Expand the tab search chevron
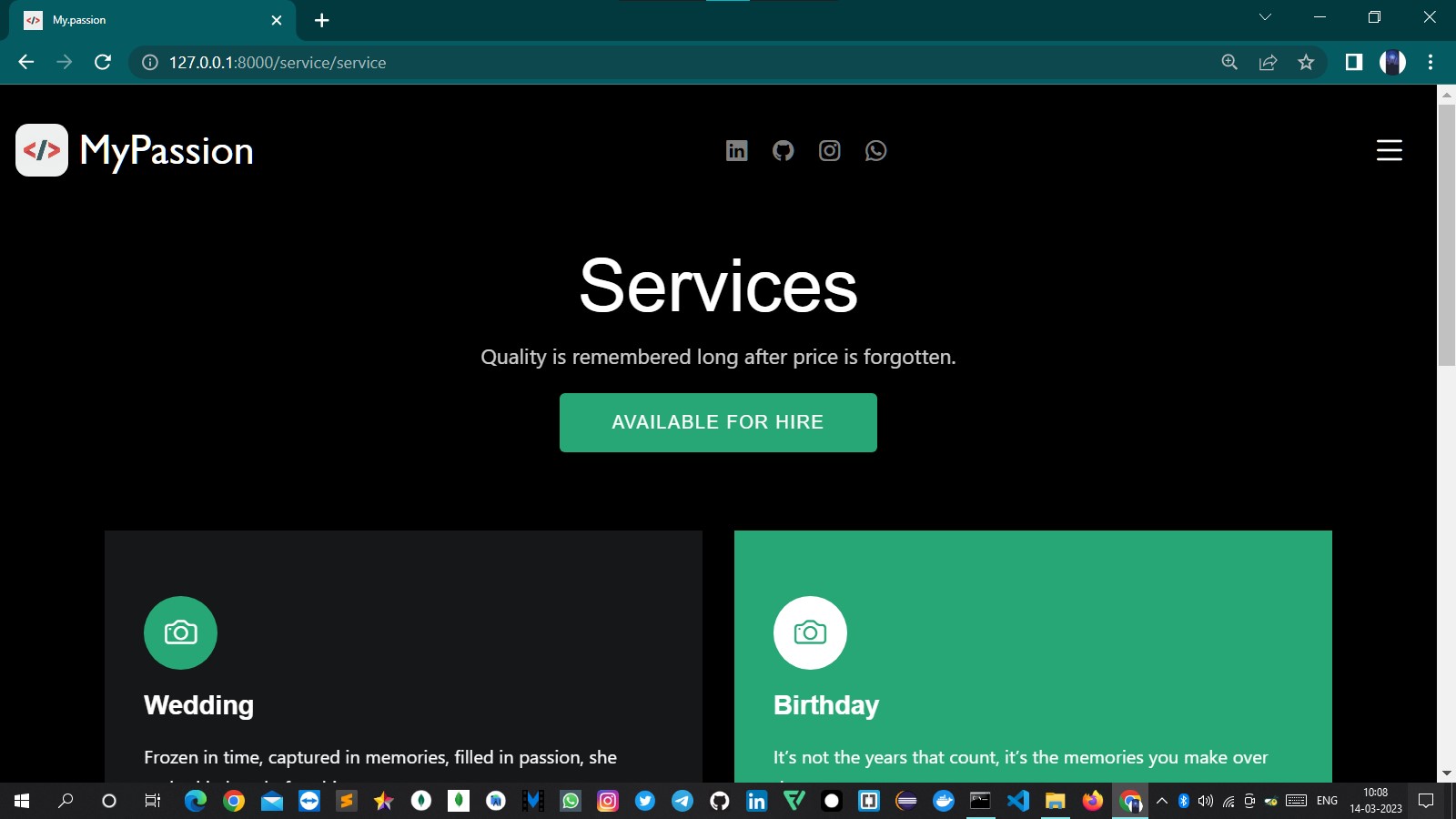Image resolution: width=1456 pixels, height=819 pixels. pyautogui.click(x=1265, y=17)
